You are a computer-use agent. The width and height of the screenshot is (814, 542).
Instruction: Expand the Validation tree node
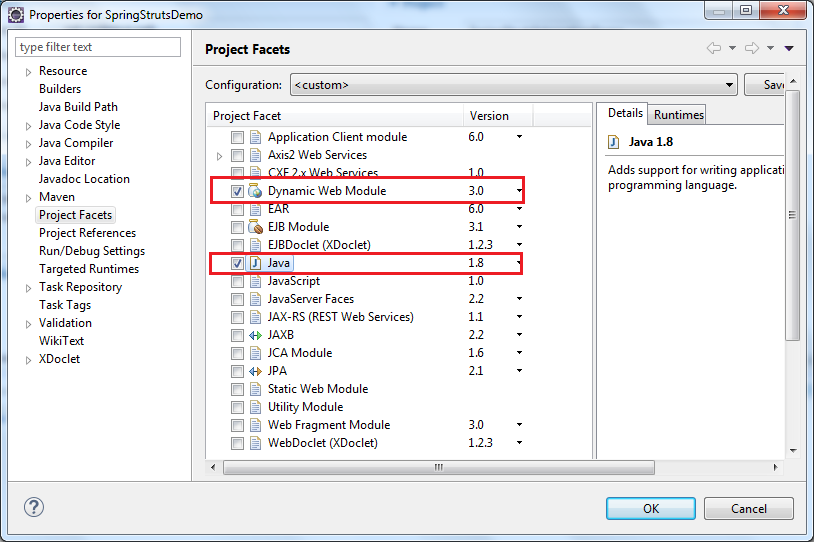(29, 324)
